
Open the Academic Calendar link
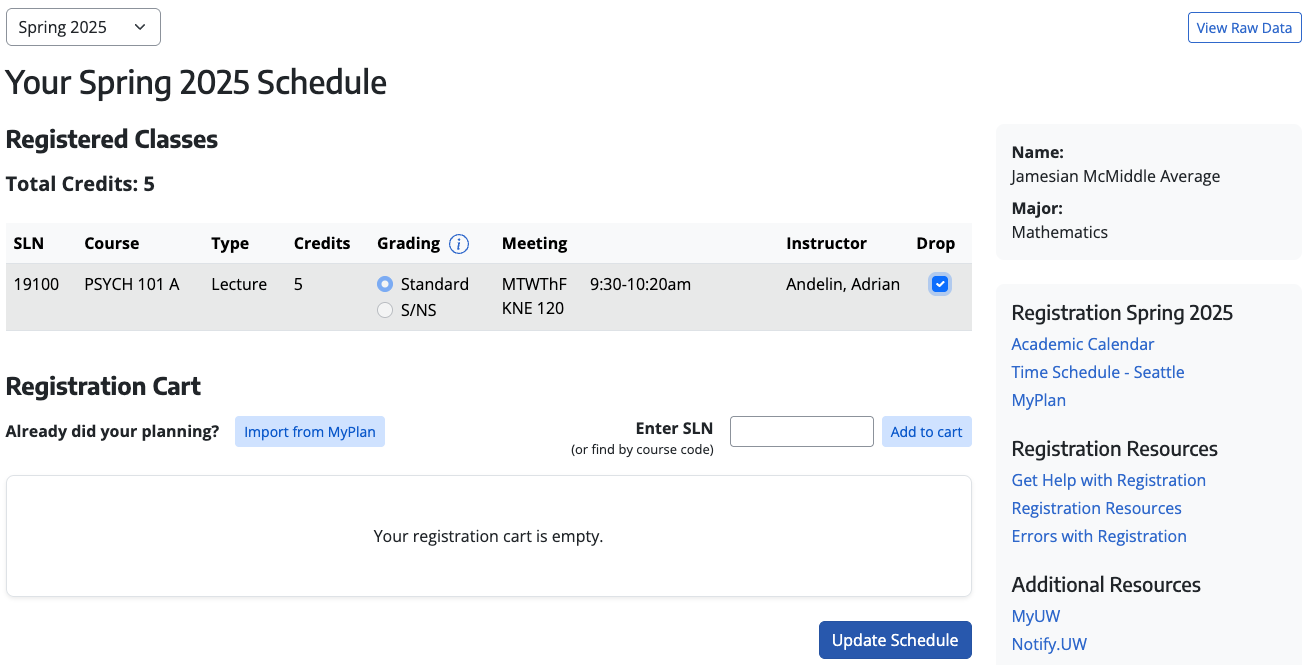[1082, 344]
